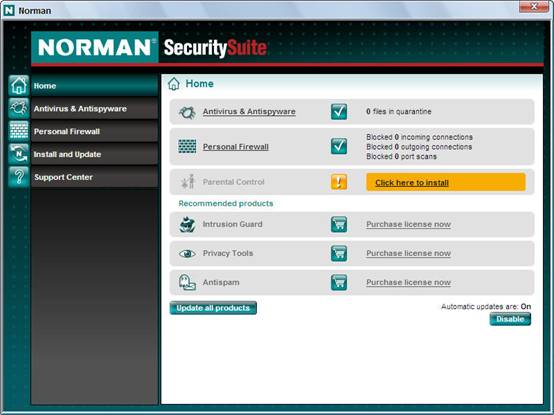This screenshot has width=554, height=415.
Task: Purchase license now for Antispam
Action: [408, 282]
